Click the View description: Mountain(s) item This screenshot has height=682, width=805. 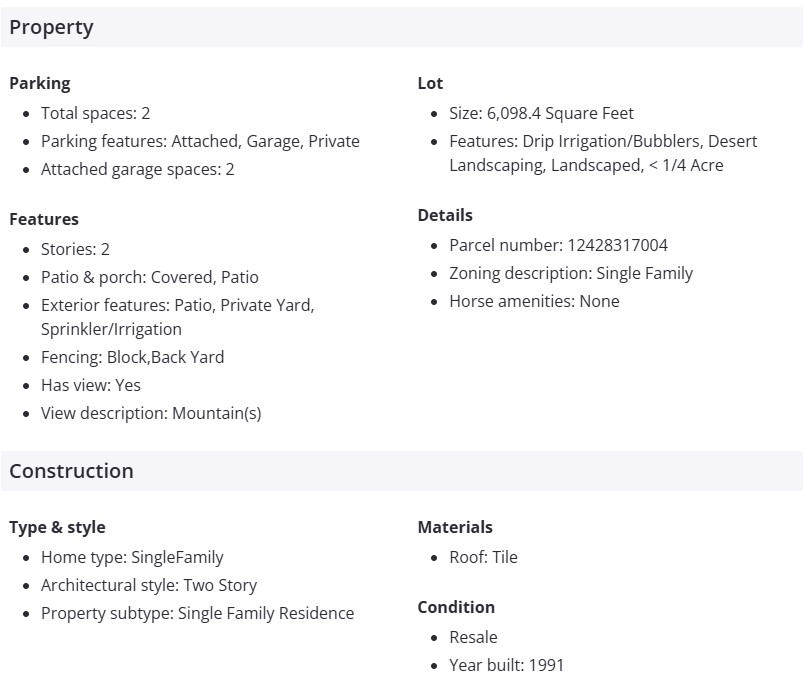click(151, 413)
